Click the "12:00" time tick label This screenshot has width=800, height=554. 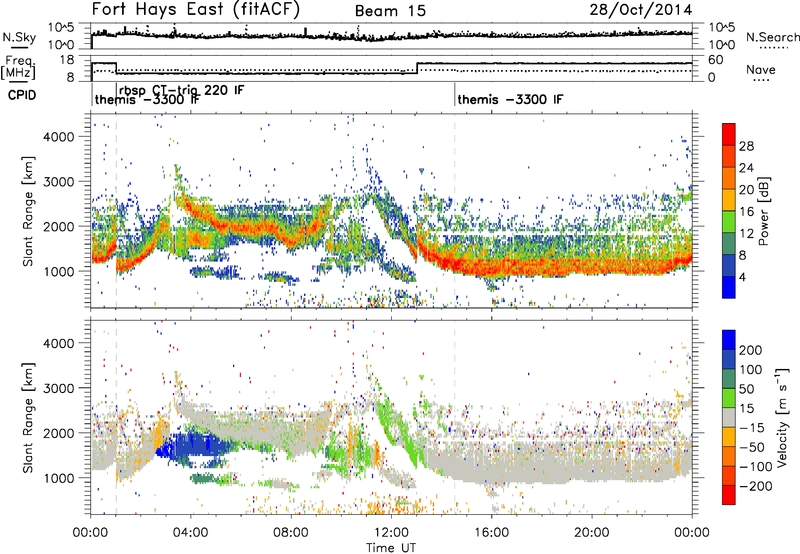click(391, 533)
